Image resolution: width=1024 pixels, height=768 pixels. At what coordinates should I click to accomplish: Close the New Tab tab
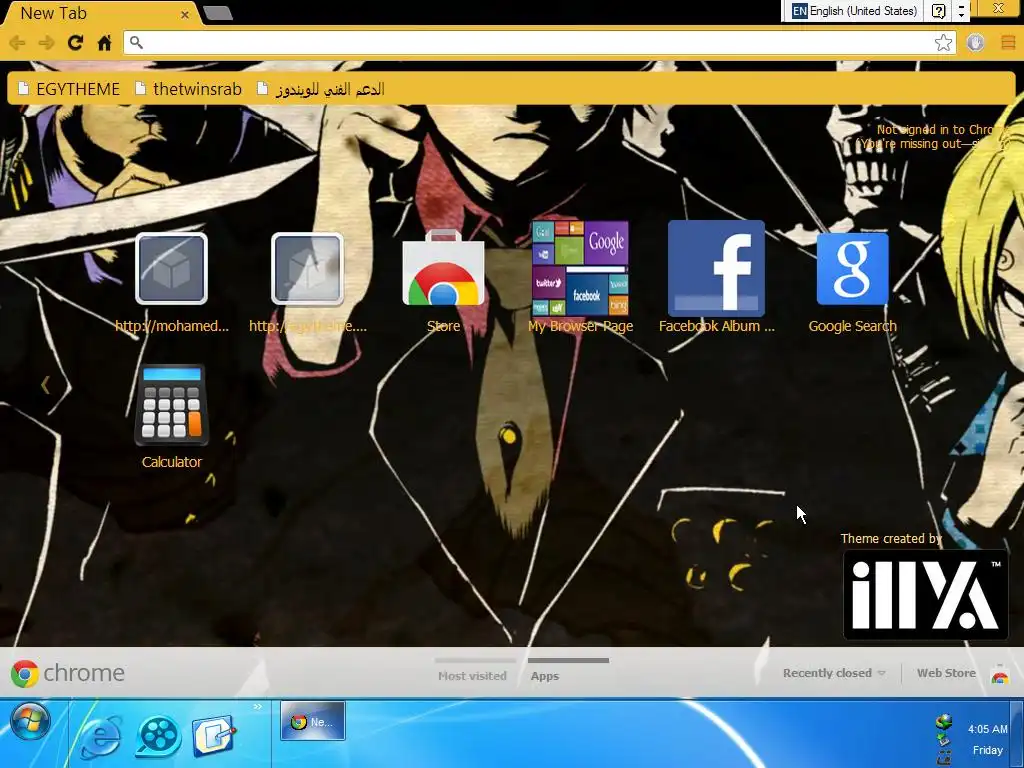point(185,14)
